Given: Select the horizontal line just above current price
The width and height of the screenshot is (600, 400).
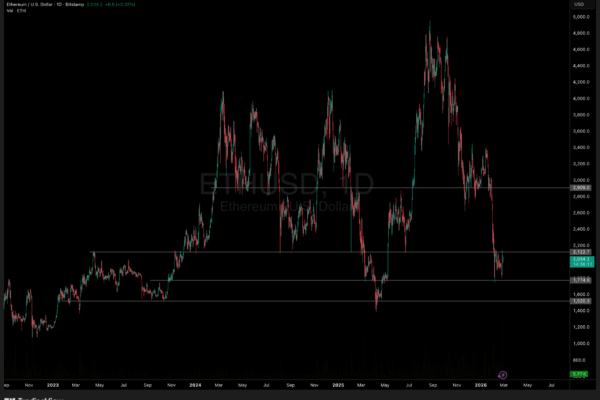Looking at the screenshot, I should pos(300,251).
